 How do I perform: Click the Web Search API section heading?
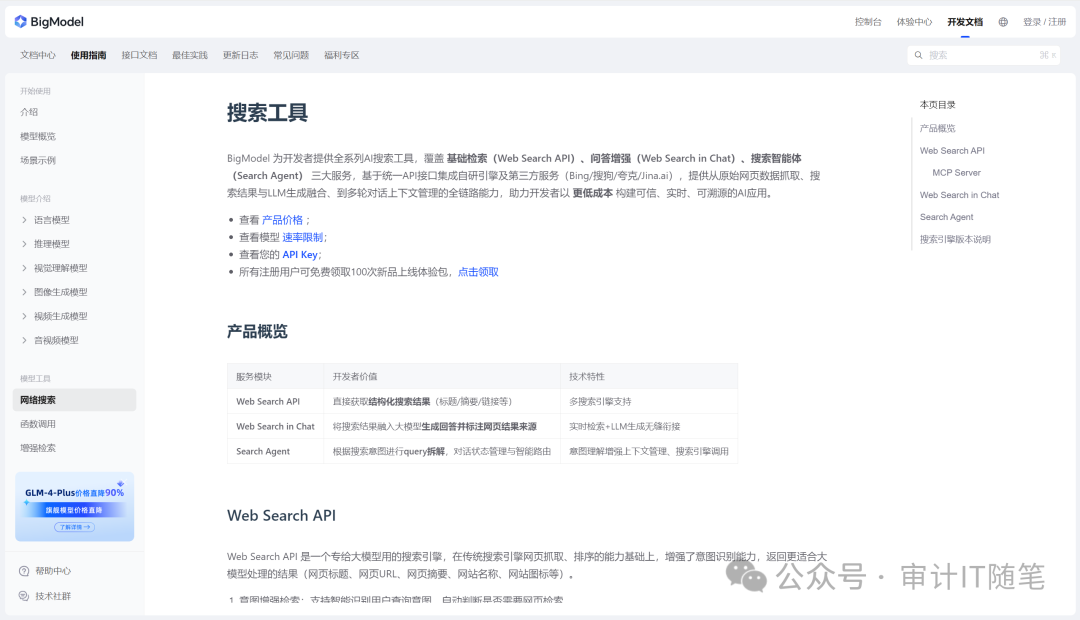(282, 515)
